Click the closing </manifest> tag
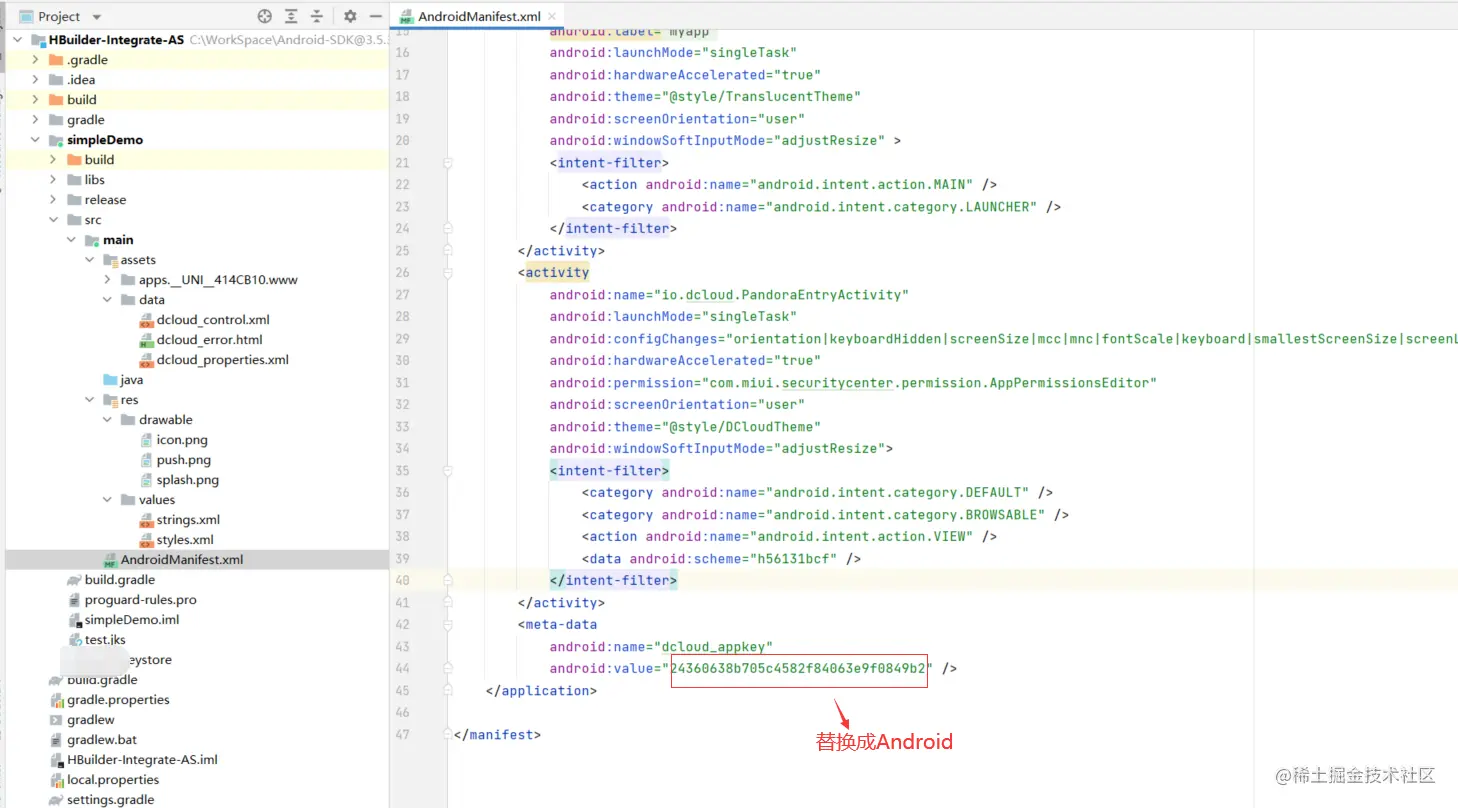 [497, 734]
